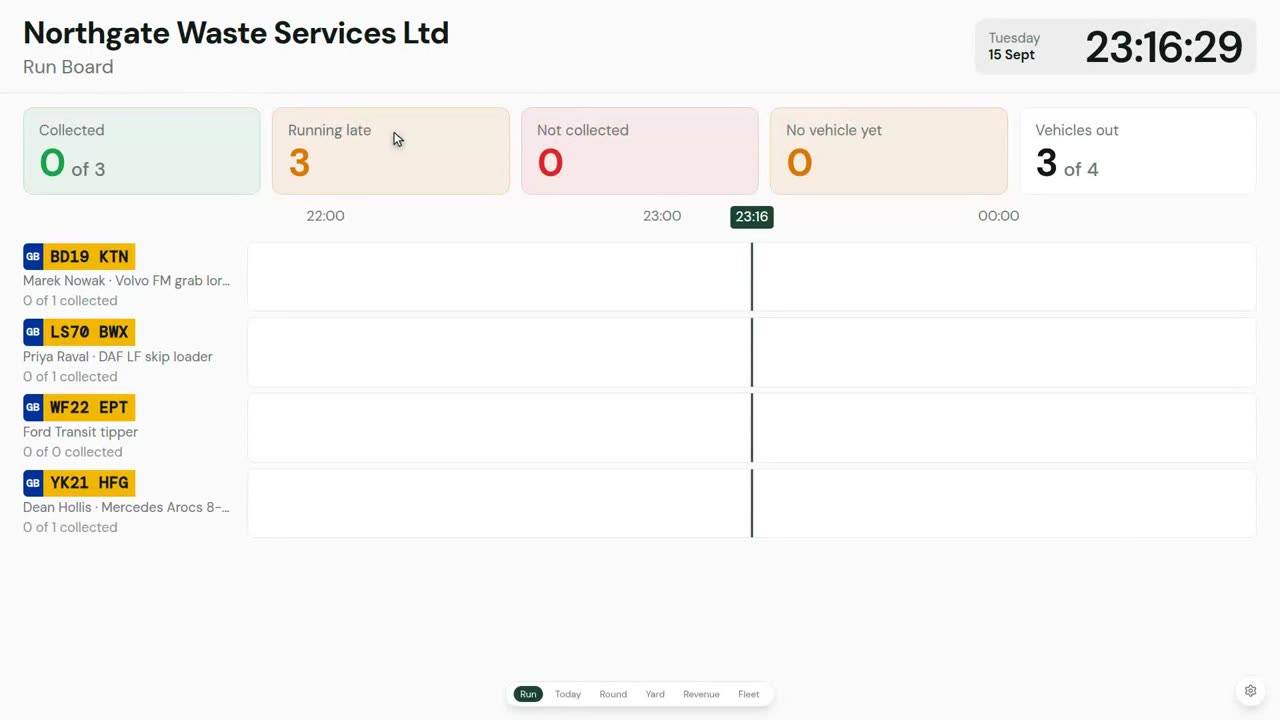Click GB badge on YK21 HFG plate
Image resolution: width=1280 pixels, height=720 pixels.
(33, 483)
